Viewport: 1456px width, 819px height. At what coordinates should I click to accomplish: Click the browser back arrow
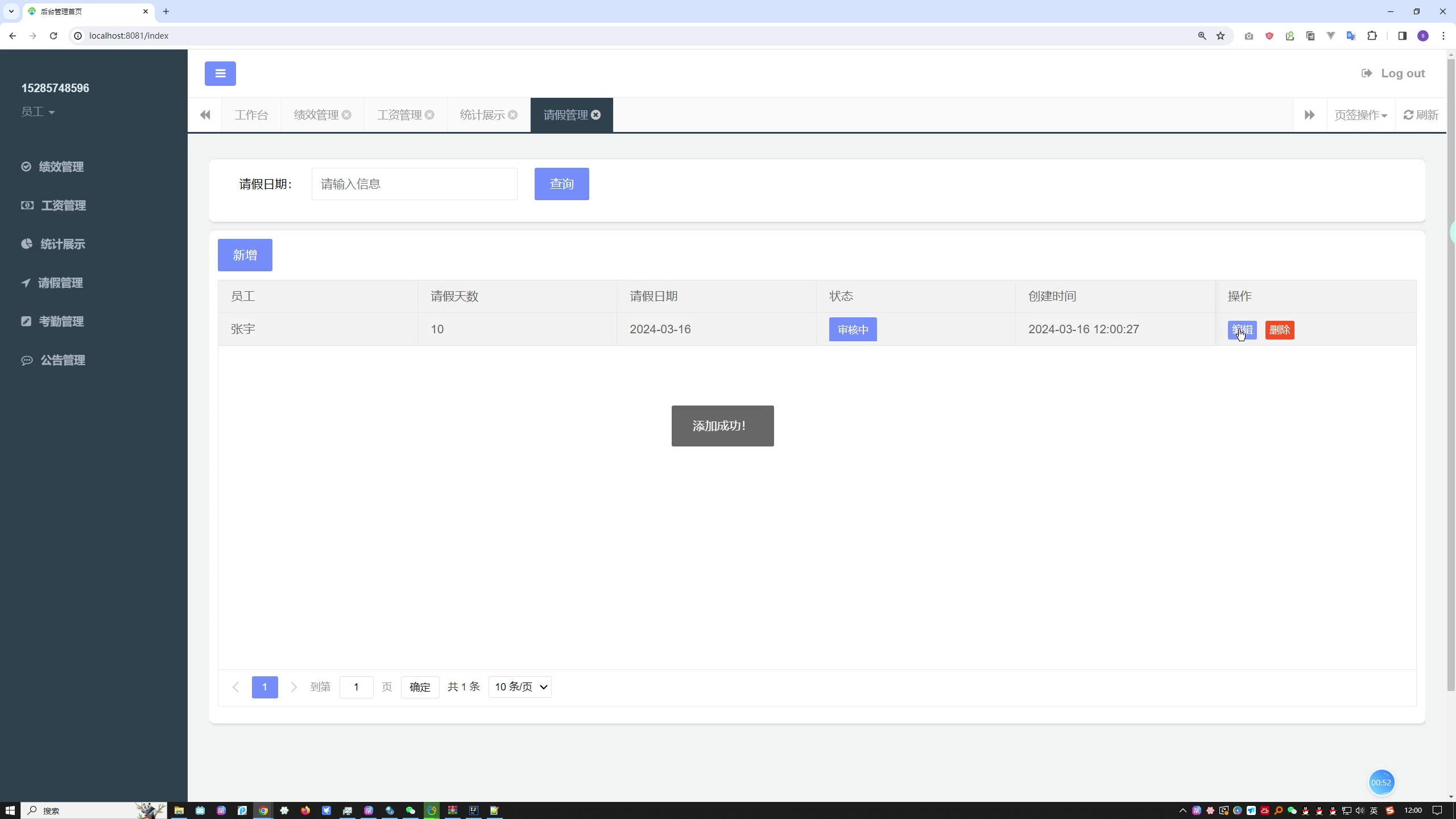pyautogui.click(x=13, y=36)
